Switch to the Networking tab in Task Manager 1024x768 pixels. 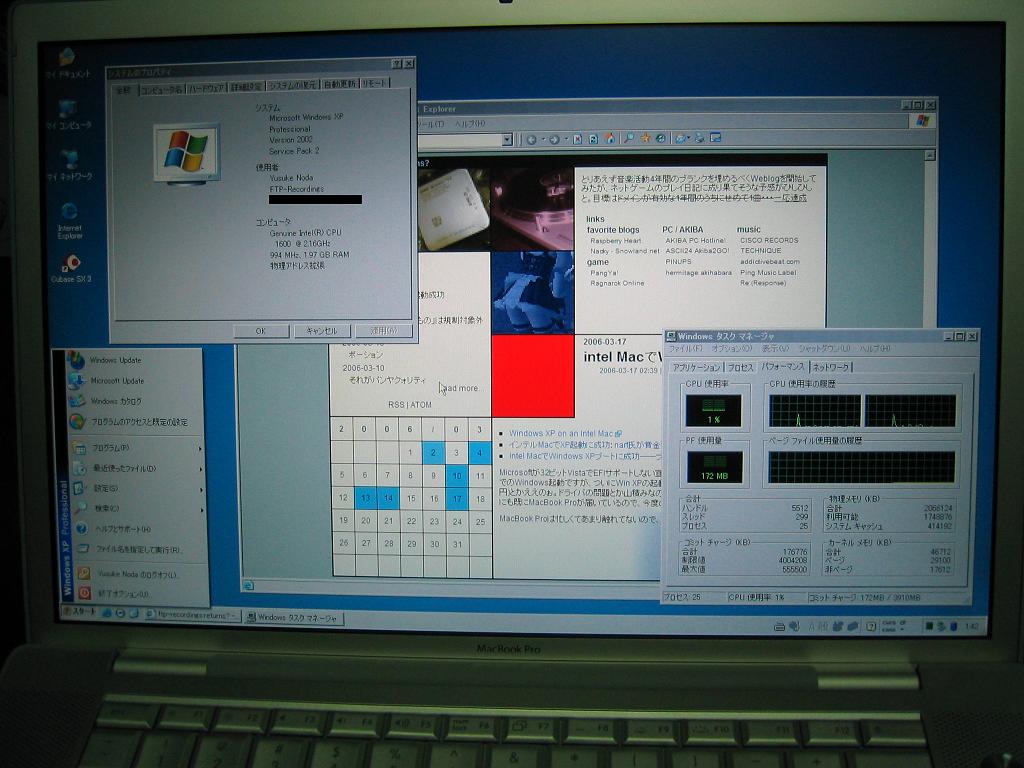pos(831,367)
